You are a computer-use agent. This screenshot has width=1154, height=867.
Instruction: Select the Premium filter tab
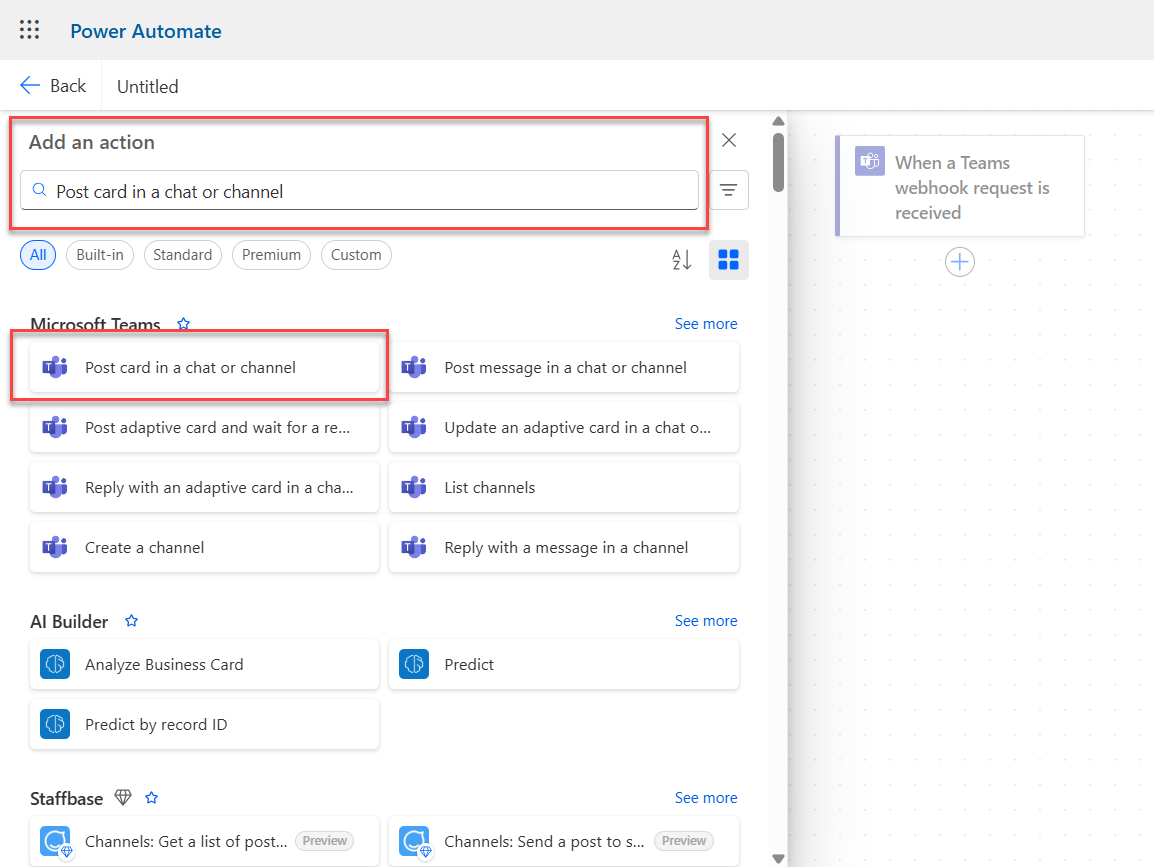coord(272,255)
